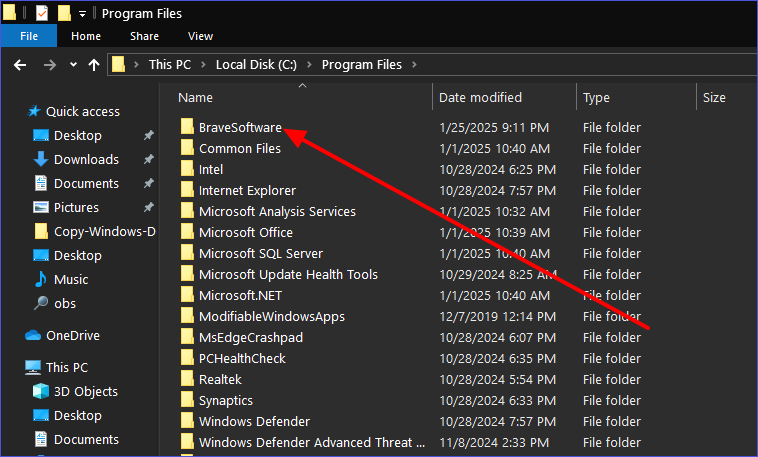This screenshot has height=457, width=758.
Task: Select the Microsoft SQL Server folder
Action: coord(261,254)
